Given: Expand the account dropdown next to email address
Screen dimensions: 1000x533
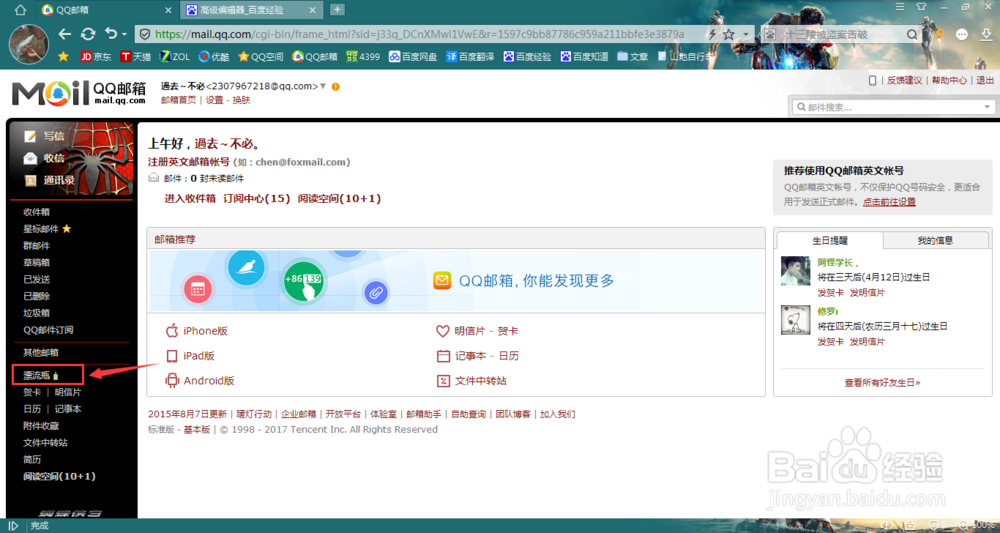Looking at the screenshot, I should [x=323, y=86].
